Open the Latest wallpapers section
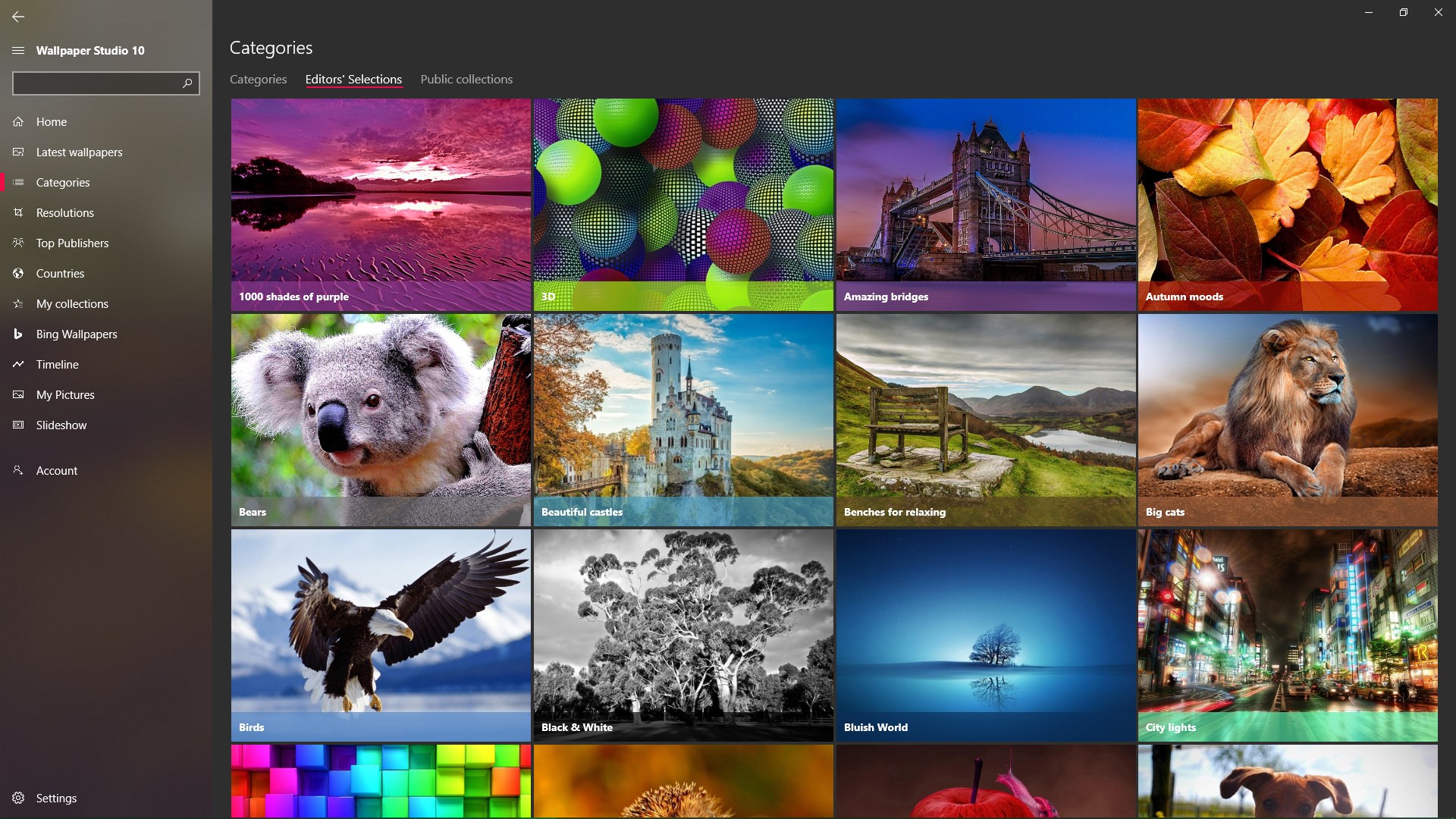1456x819 pixels. pos(80,152)
